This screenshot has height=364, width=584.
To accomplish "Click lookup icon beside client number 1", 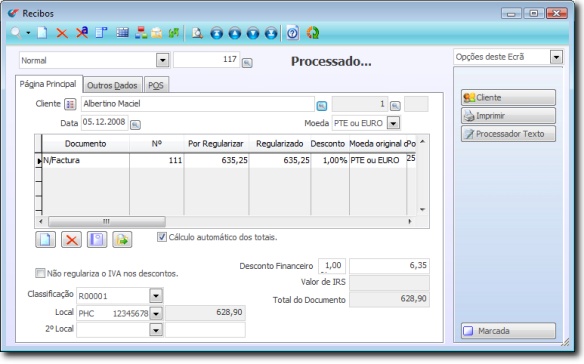I will (395, 106).
